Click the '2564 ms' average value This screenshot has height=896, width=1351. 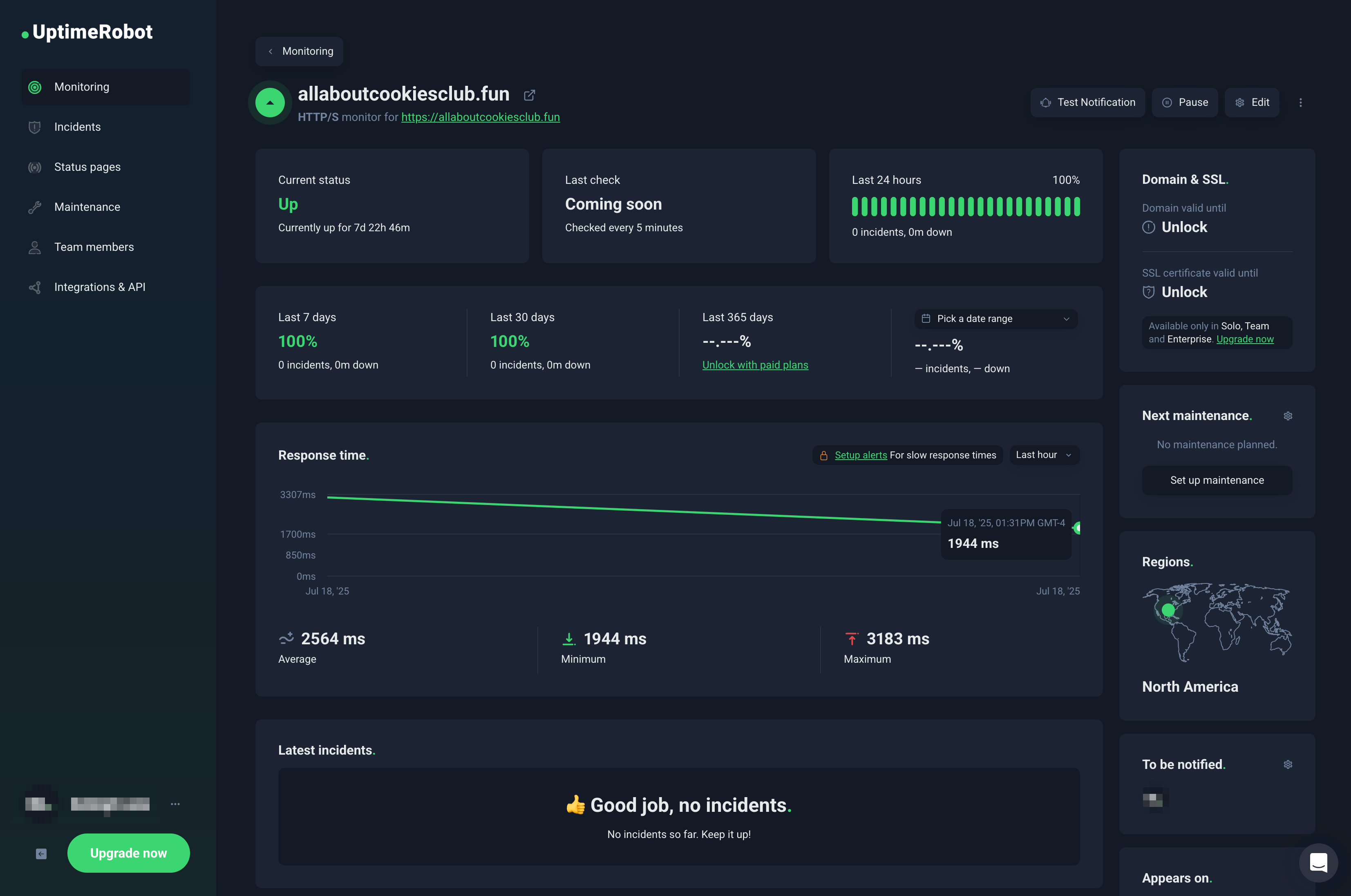[333, 638]
